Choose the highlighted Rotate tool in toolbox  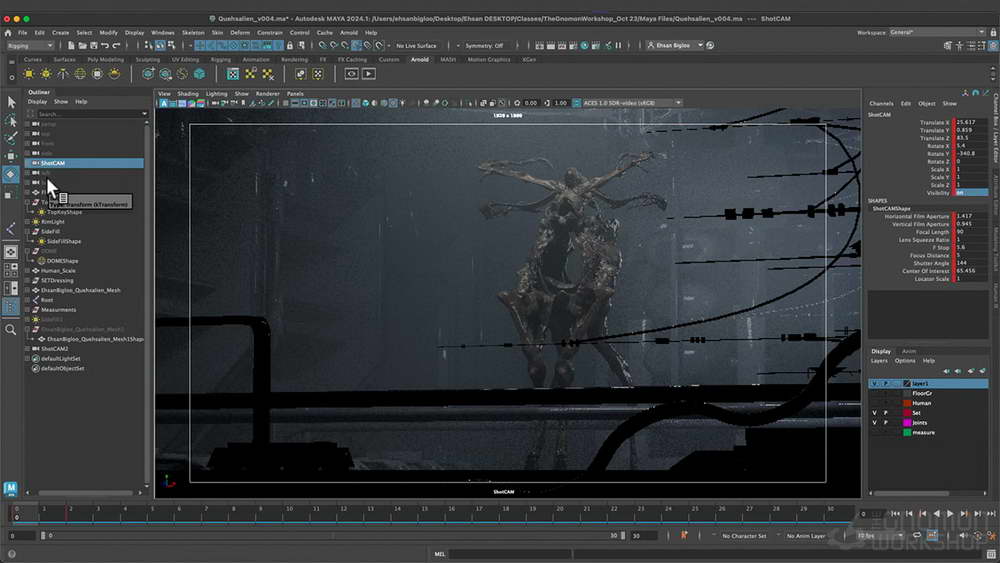(11, 174)
